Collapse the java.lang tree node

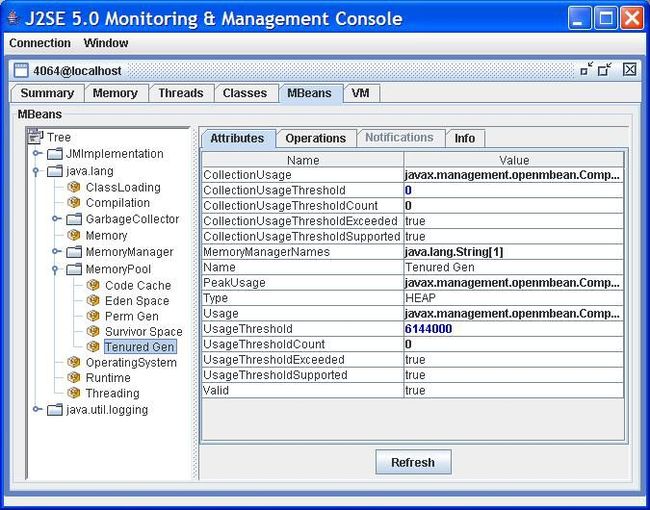(x=36, y=171)
